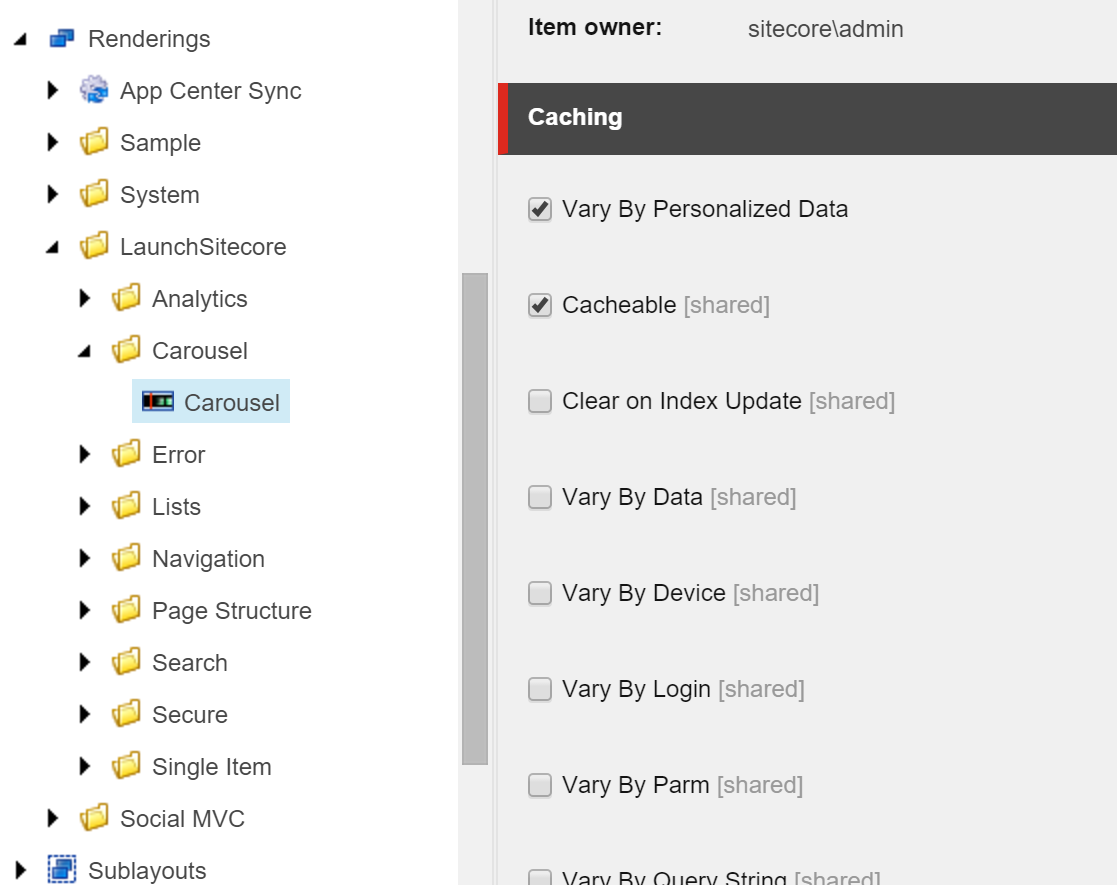Click the LaunchSitecore folder icon
The image size is (1117, 885).
tap(94, 246)
